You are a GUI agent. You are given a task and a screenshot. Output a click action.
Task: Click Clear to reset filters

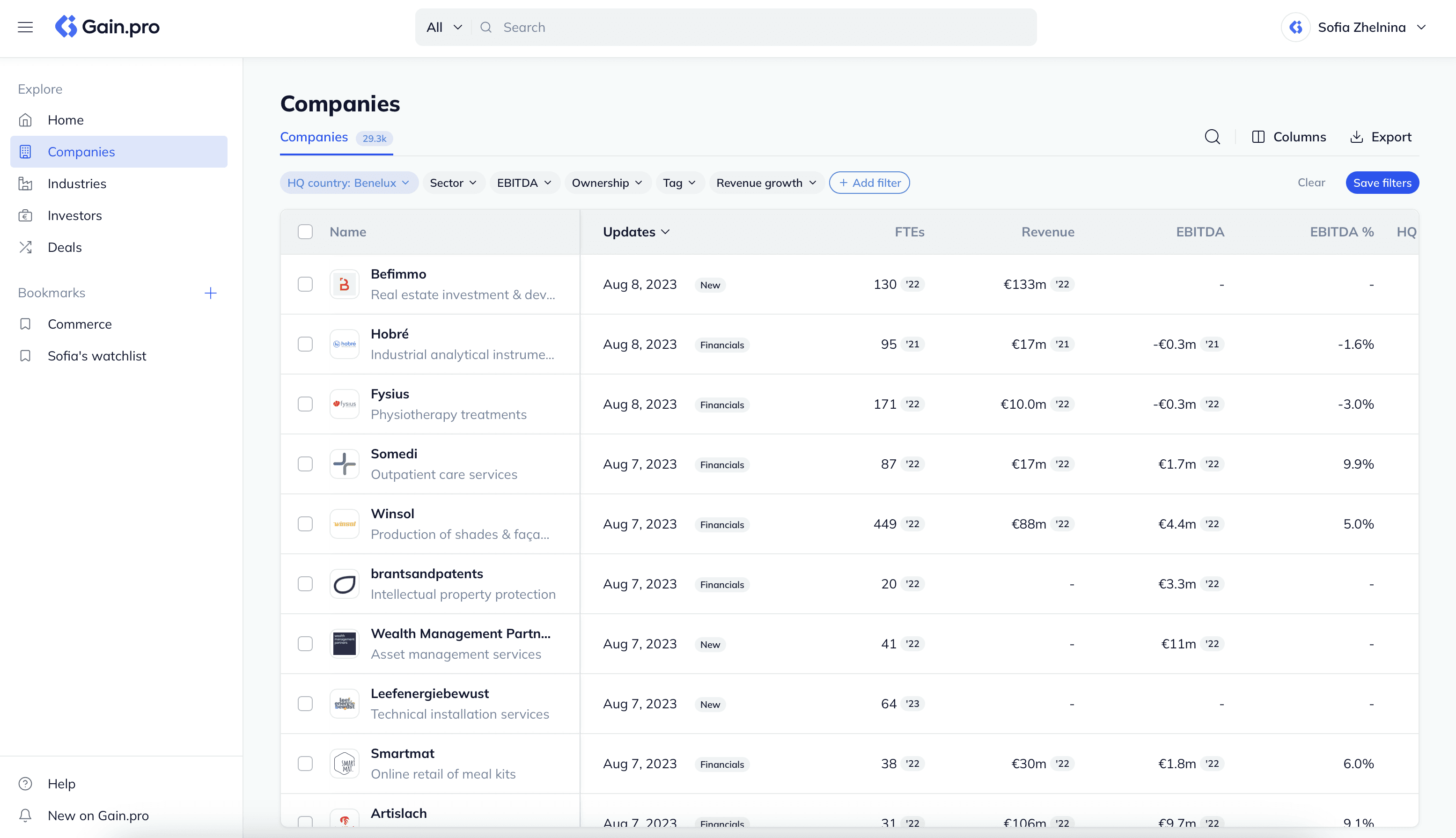(1311, 183)
